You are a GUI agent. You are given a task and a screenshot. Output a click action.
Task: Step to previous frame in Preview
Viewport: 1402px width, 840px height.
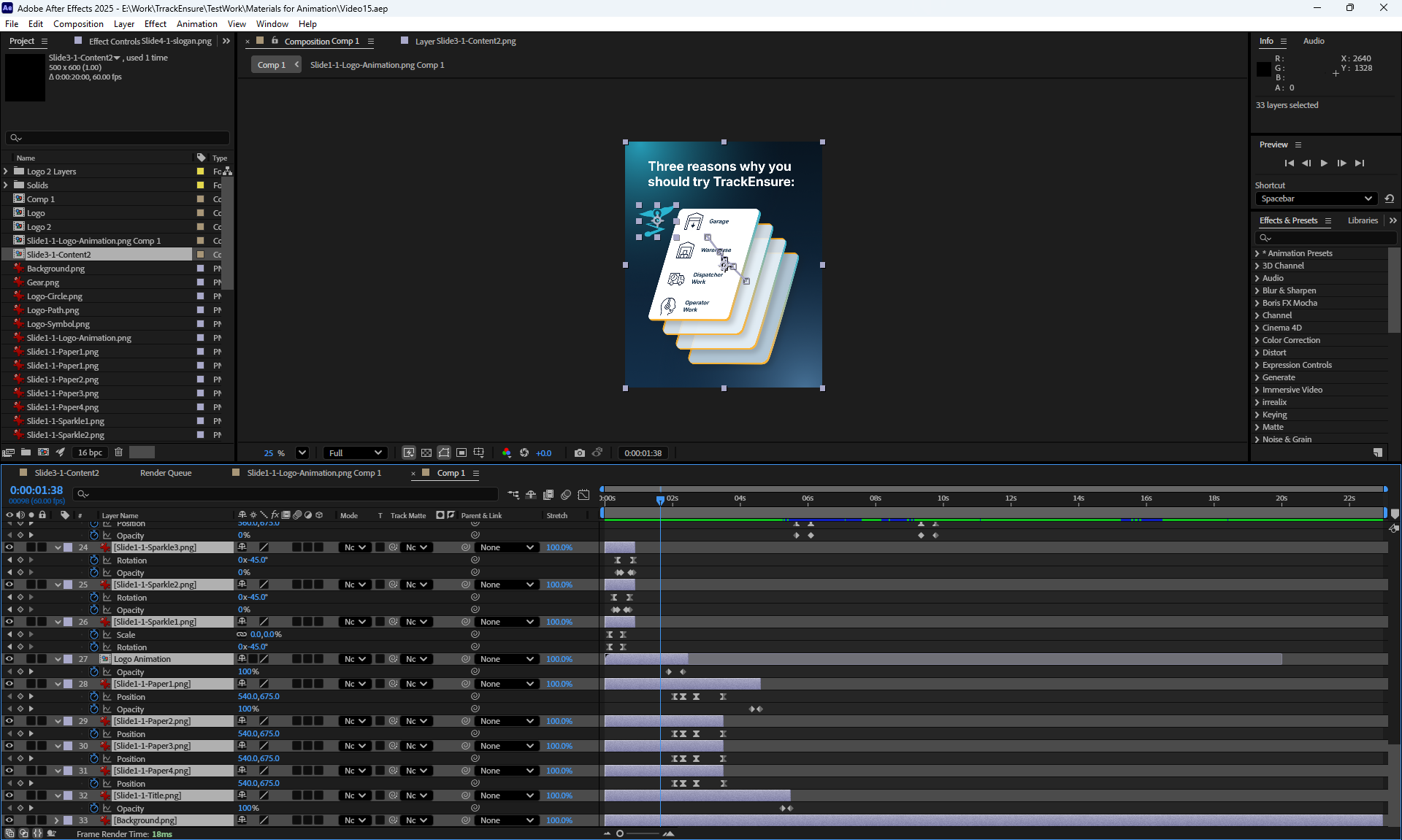tap(1306, 163)
